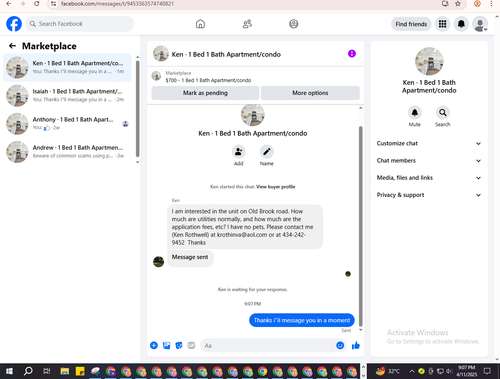The image size is (500, 379).
Task: Open the notifications bell in top bar
Action: coord(461,24)
